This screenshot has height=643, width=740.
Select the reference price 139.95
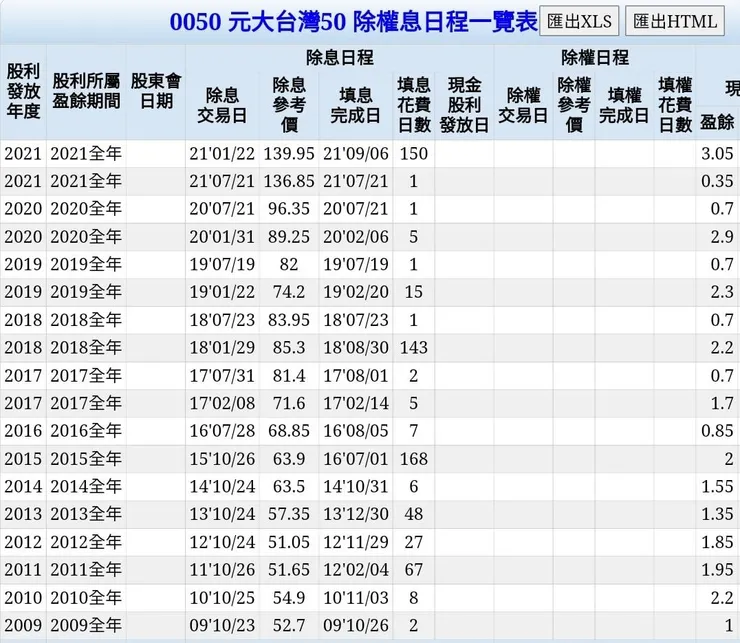(x=289, y=154)
